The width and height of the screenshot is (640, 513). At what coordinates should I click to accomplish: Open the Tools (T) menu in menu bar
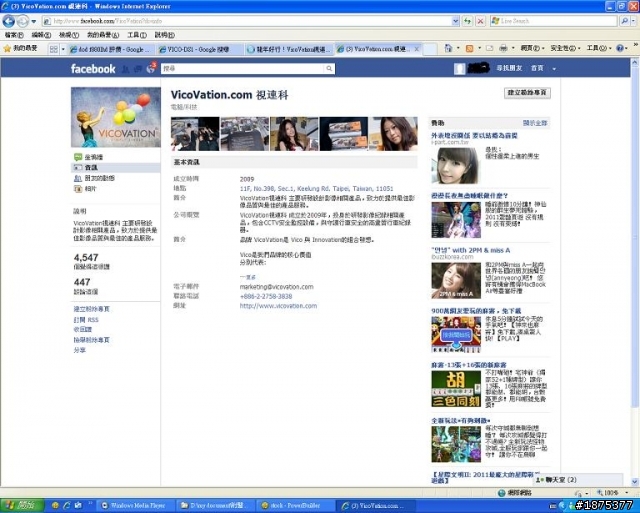[137, 36]
